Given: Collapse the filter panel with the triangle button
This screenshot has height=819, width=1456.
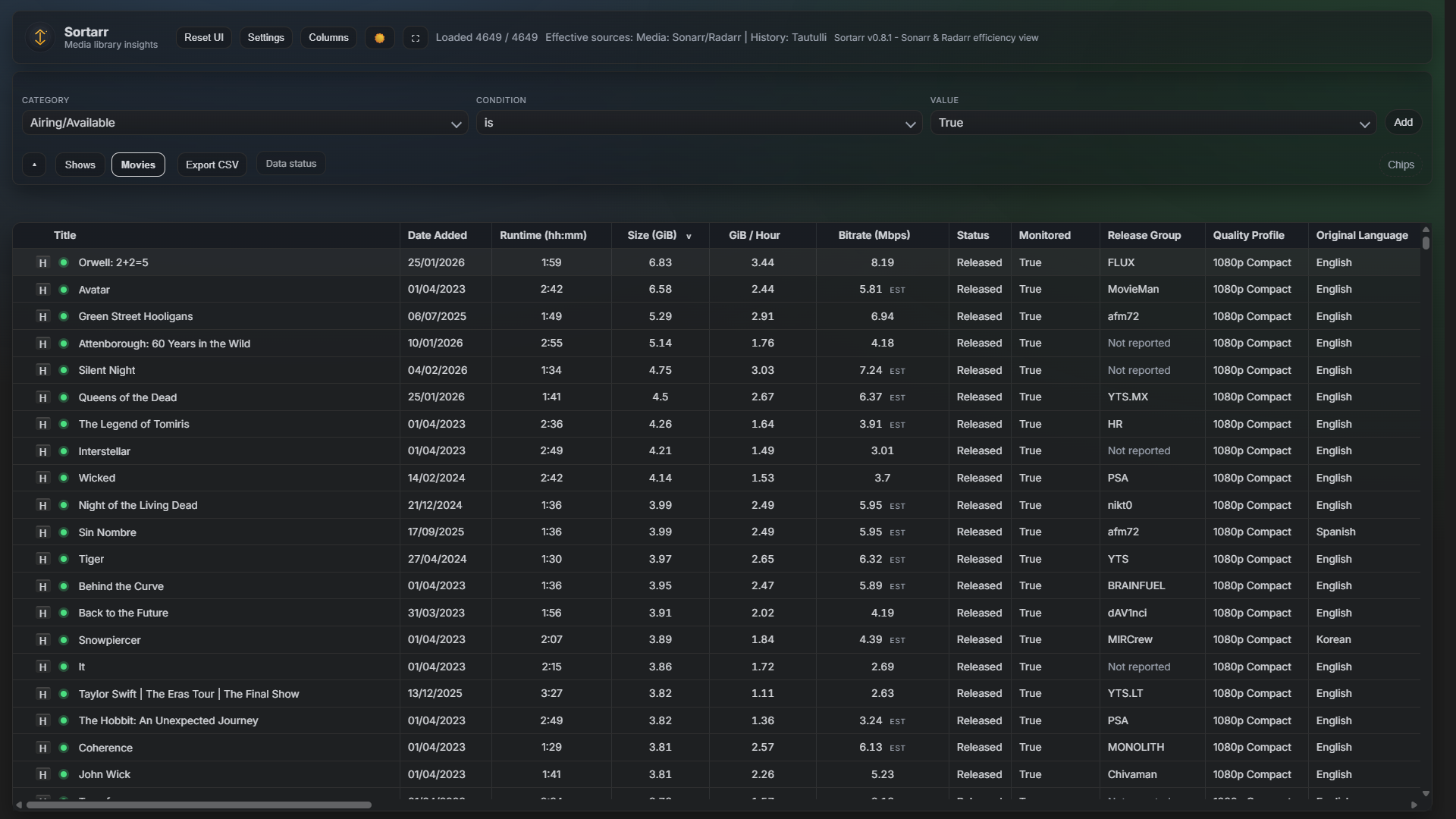Looking at the screenshot, I should point(34,165).
